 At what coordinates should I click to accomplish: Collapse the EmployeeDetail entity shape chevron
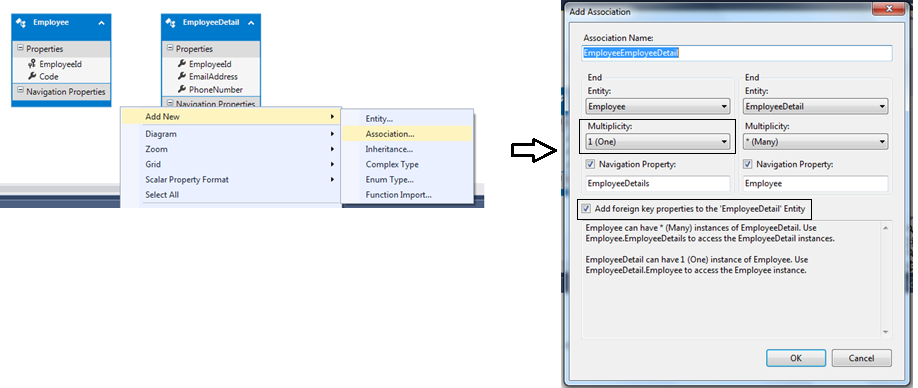[x=251, y=23]
